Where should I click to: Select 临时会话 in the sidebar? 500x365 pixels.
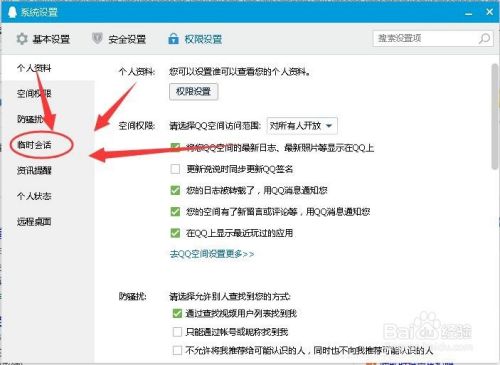34,145
